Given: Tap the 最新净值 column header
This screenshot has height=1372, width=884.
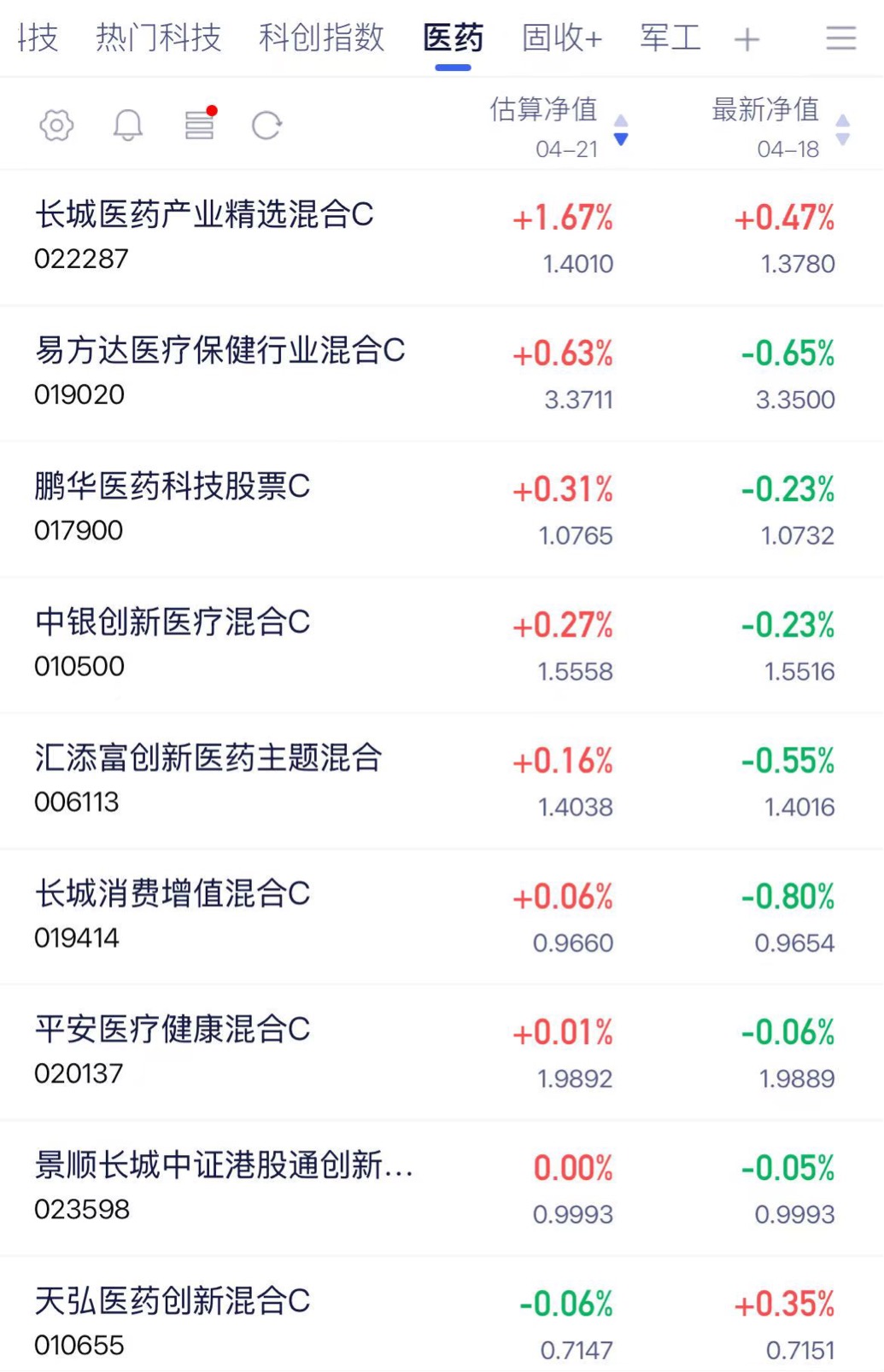Looking at the screenshot, I should pos(765,110).
